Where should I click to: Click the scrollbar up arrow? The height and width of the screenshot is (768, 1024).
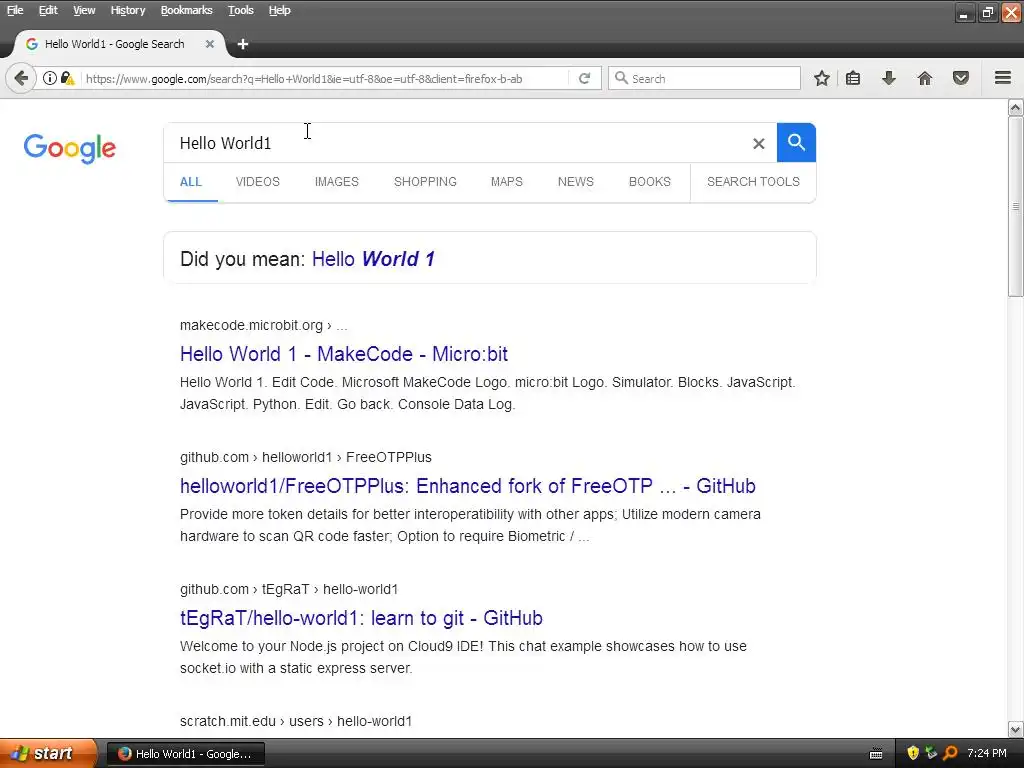click(1016, 108)
